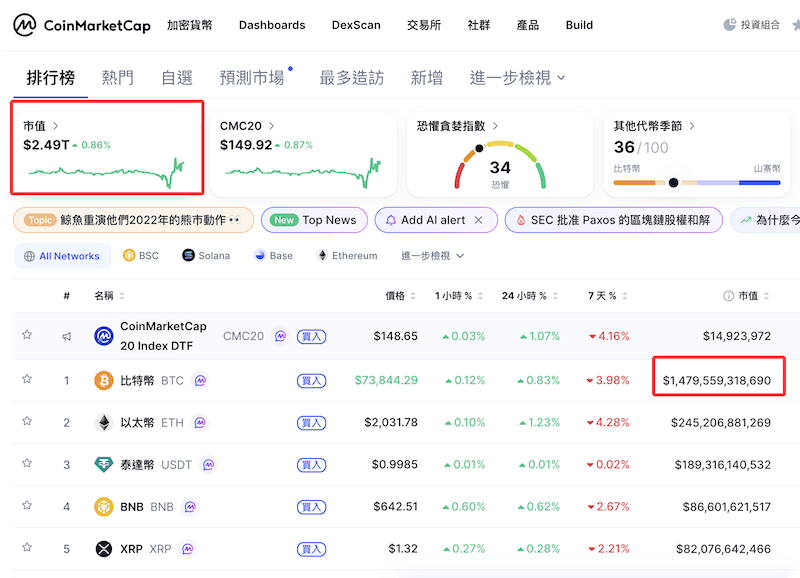Mark BNB as favorite using the star
The image size is (800, 578).
[x=27, y=505]
